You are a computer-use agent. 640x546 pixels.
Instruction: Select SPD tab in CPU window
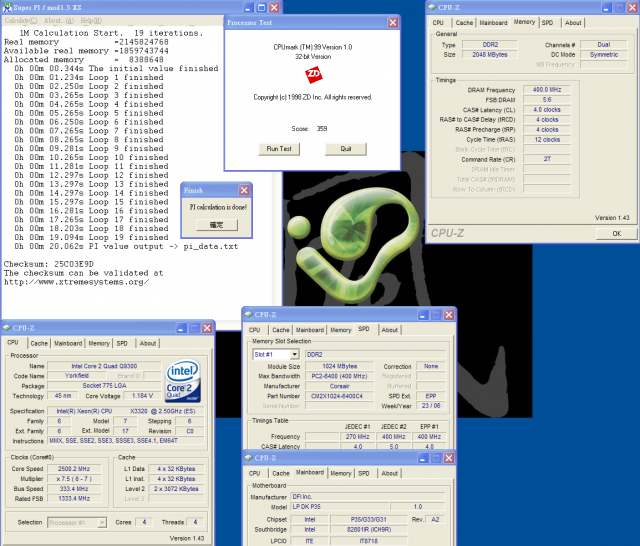pos(122,343)
